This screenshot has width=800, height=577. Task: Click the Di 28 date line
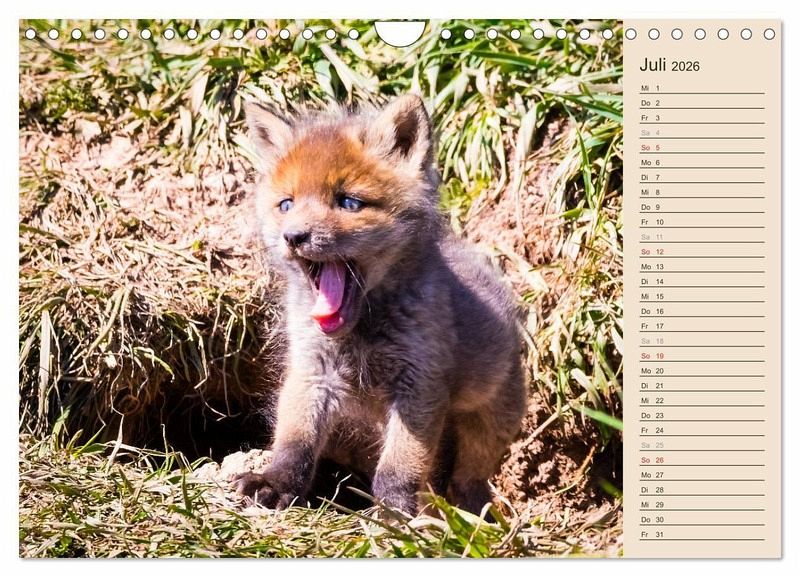(x=700, y=490)
